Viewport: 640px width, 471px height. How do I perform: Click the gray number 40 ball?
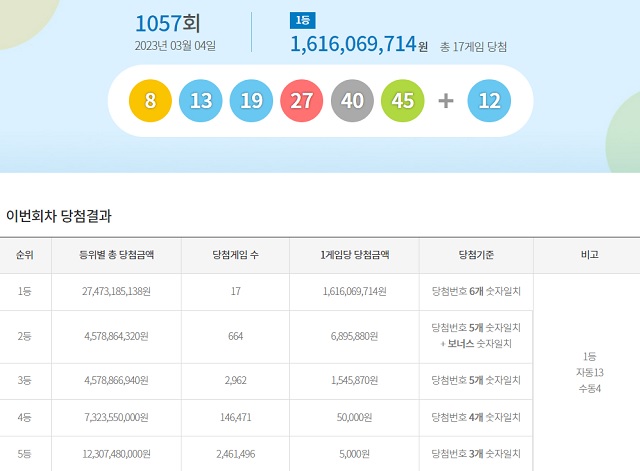[x=352, y=100]
